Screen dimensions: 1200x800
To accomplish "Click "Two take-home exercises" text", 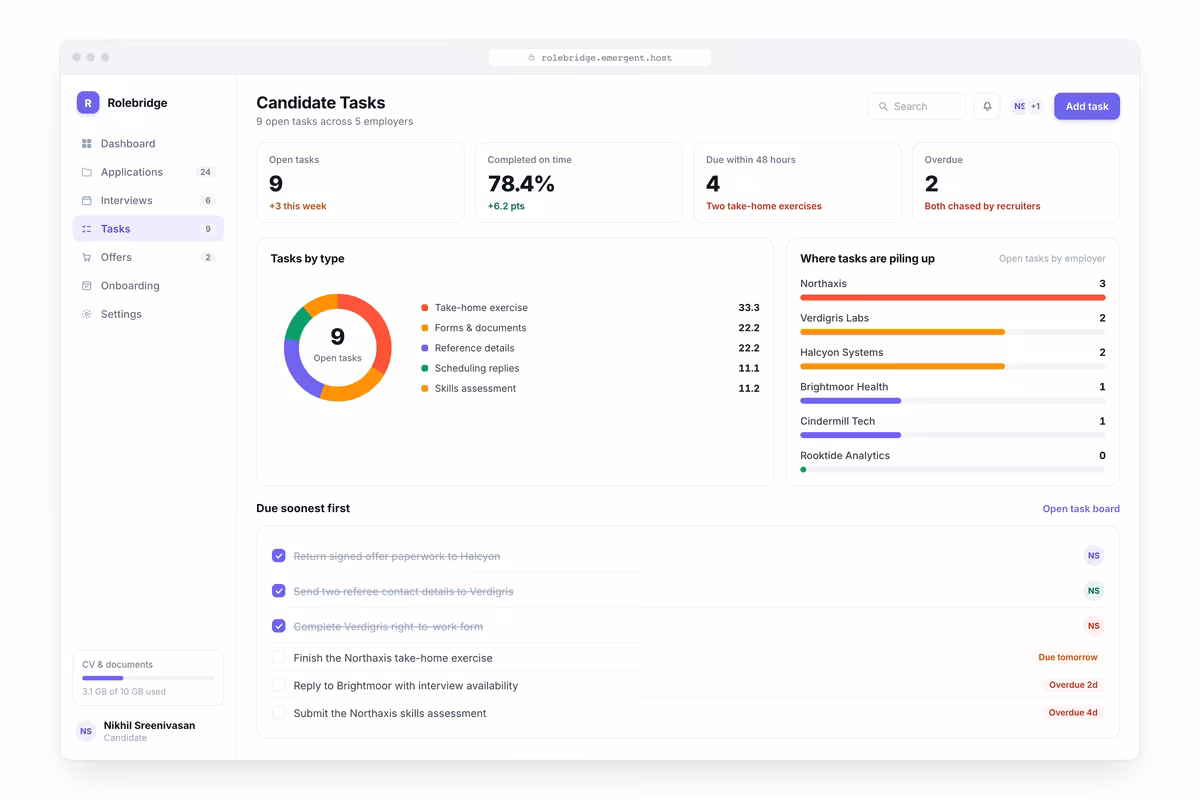I will click(x=764, y=206).
